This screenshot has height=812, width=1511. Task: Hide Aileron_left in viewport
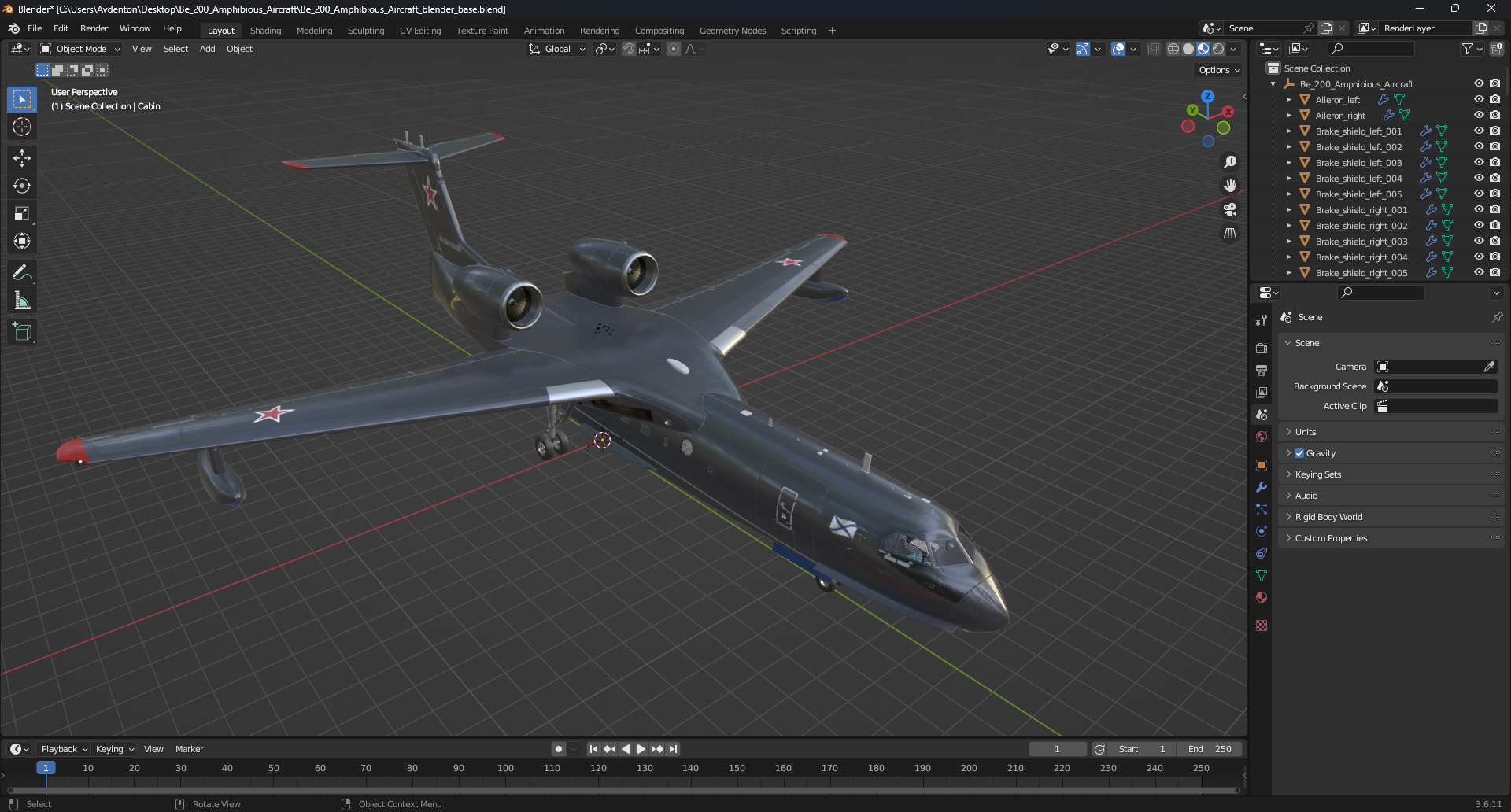[1479, 99]
